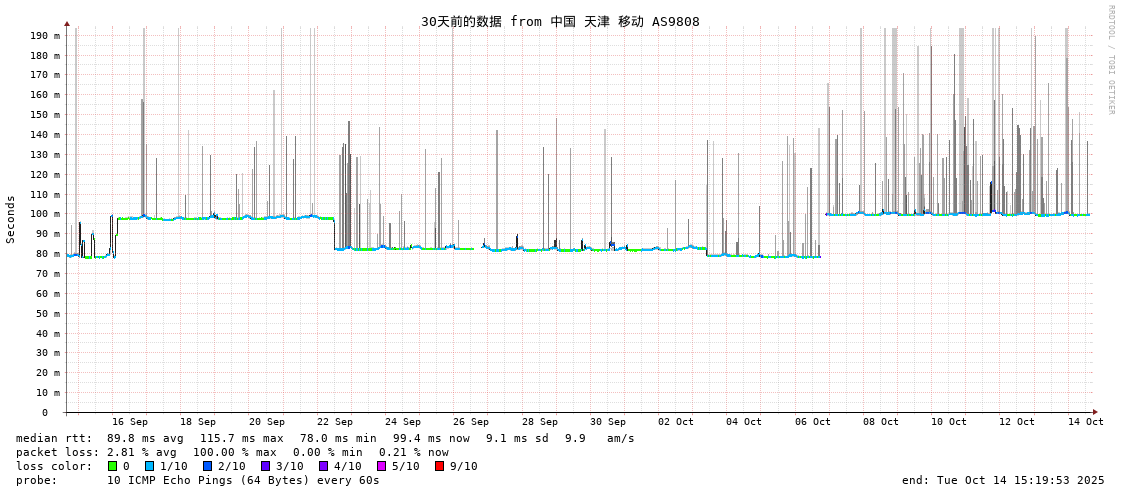The width and height of the screenshot is (1121, 494).
Task: Click the 24 Sep date label
Action: pos(403,422)
